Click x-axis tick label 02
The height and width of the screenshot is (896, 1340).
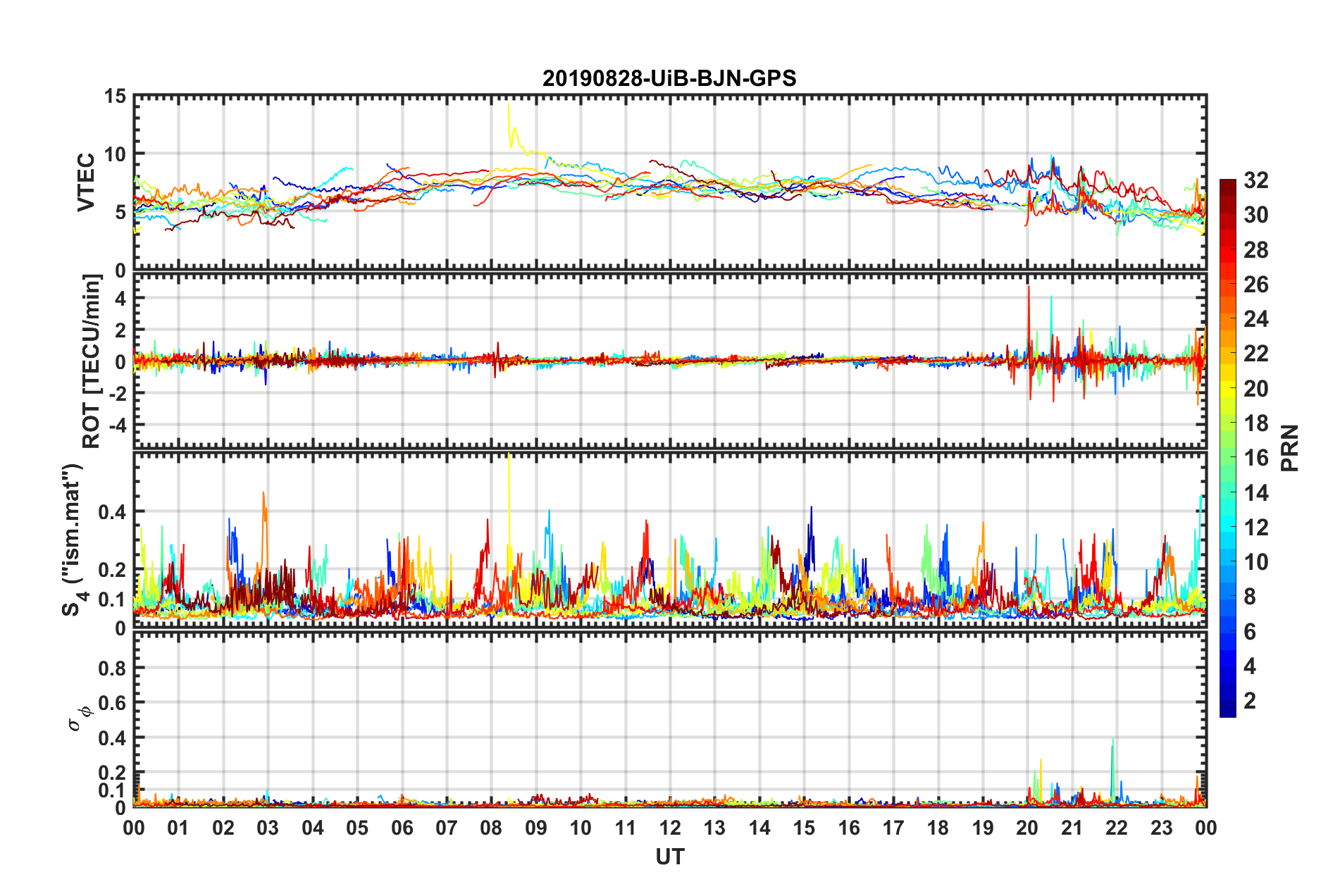pyautogui.click(x=223, y=828)
